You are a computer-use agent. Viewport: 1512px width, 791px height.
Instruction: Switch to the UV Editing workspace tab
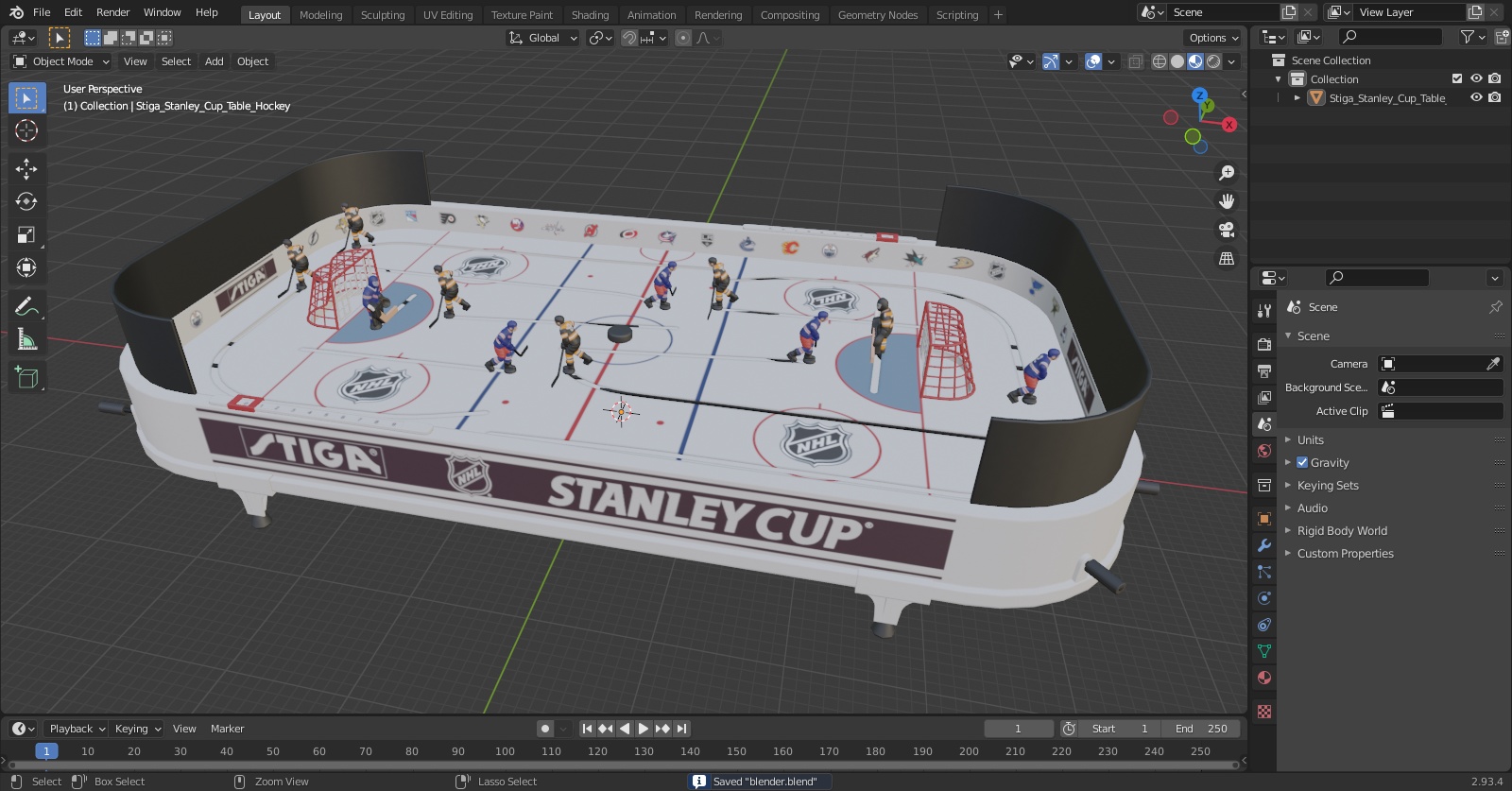(x=448, y=15)
